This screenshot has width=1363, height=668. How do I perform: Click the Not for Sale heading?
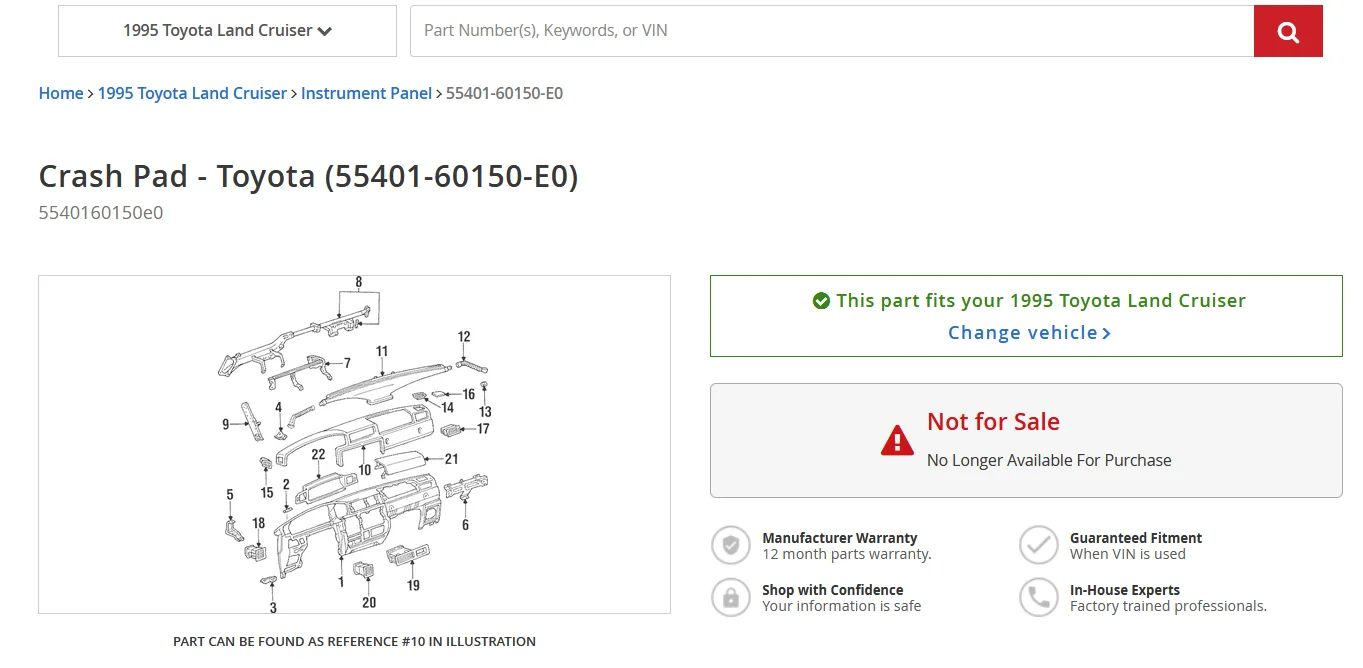pyautogui.click(x=992, y=422)
